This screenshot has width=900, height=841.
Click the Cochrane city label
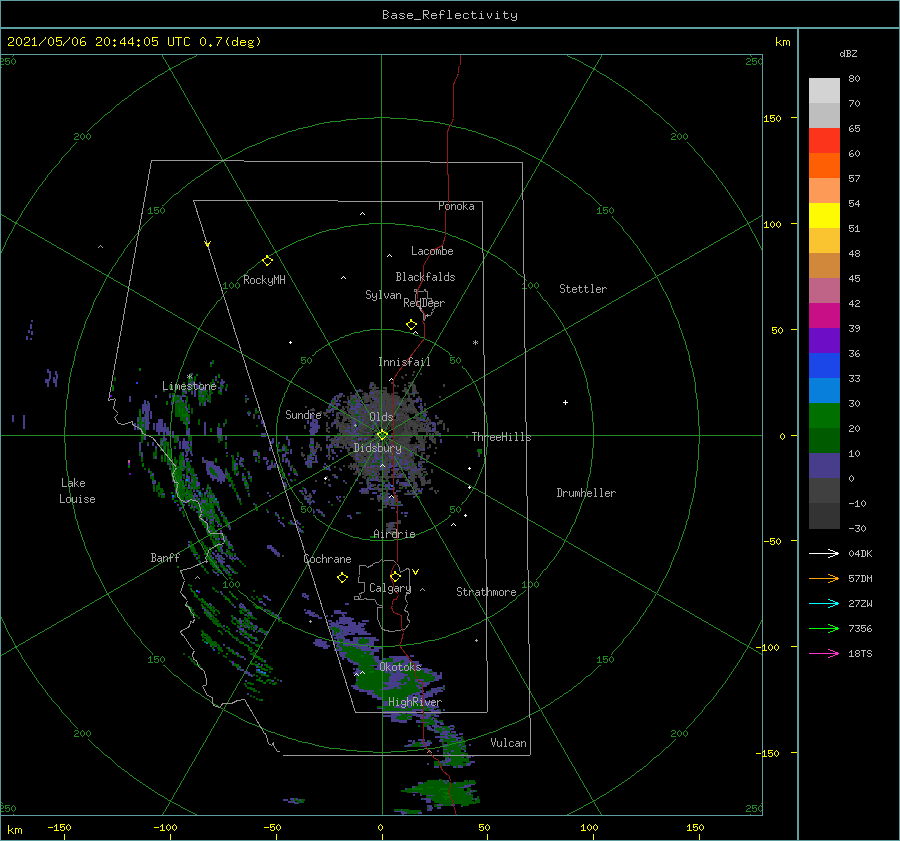[x=327, y=559]
